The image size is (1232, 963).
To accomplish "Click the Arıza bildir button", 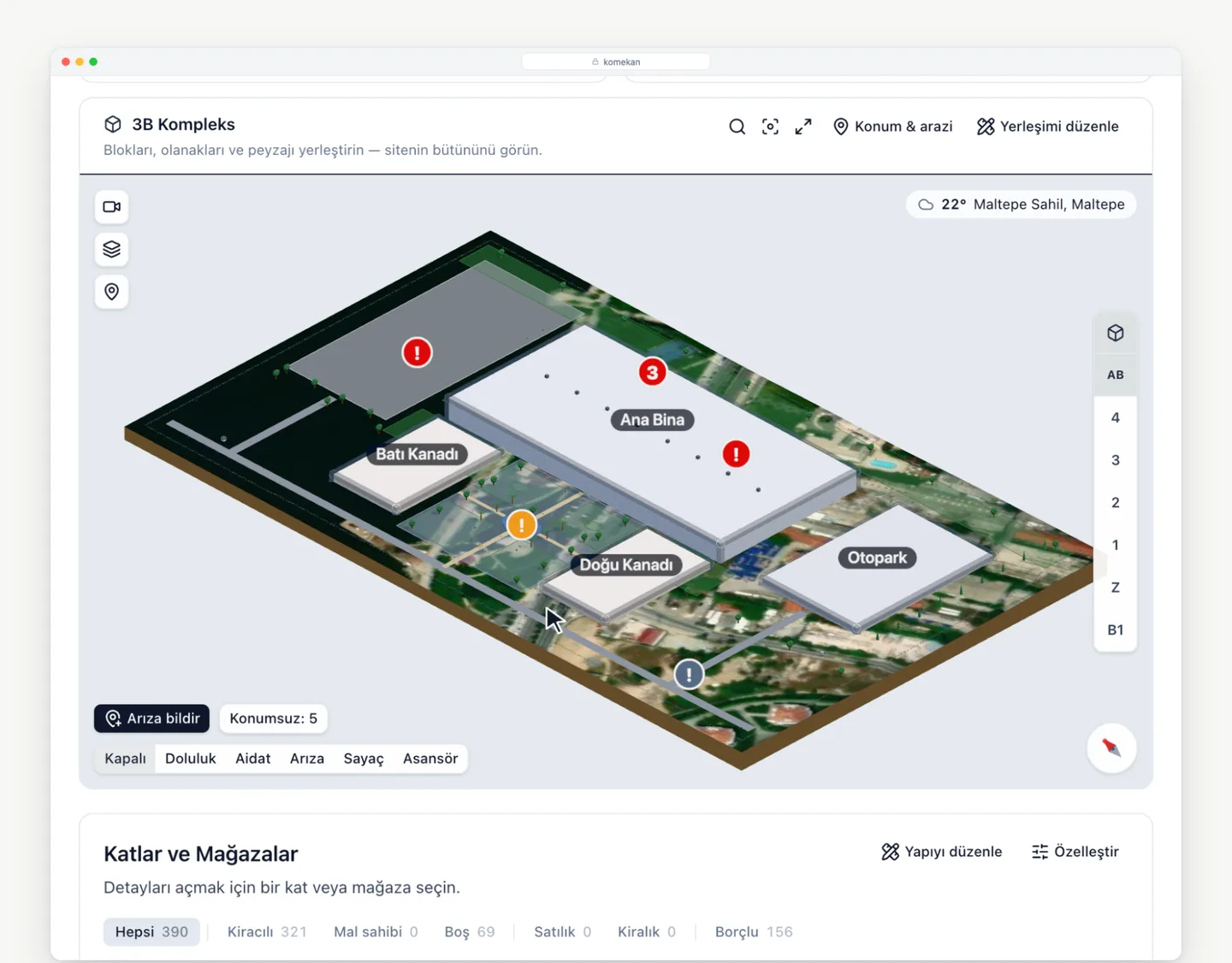I will tap(152, 718).
